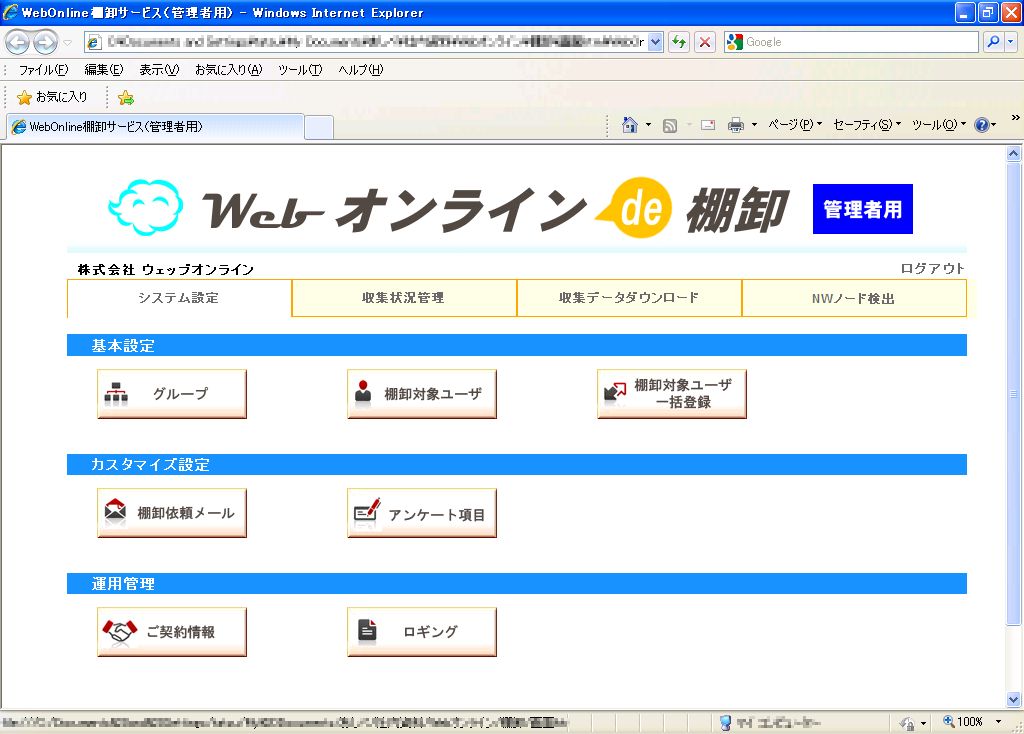Switch to the 収集状況管理 tab
The image size is (1024, 734).
coord(403,297)
